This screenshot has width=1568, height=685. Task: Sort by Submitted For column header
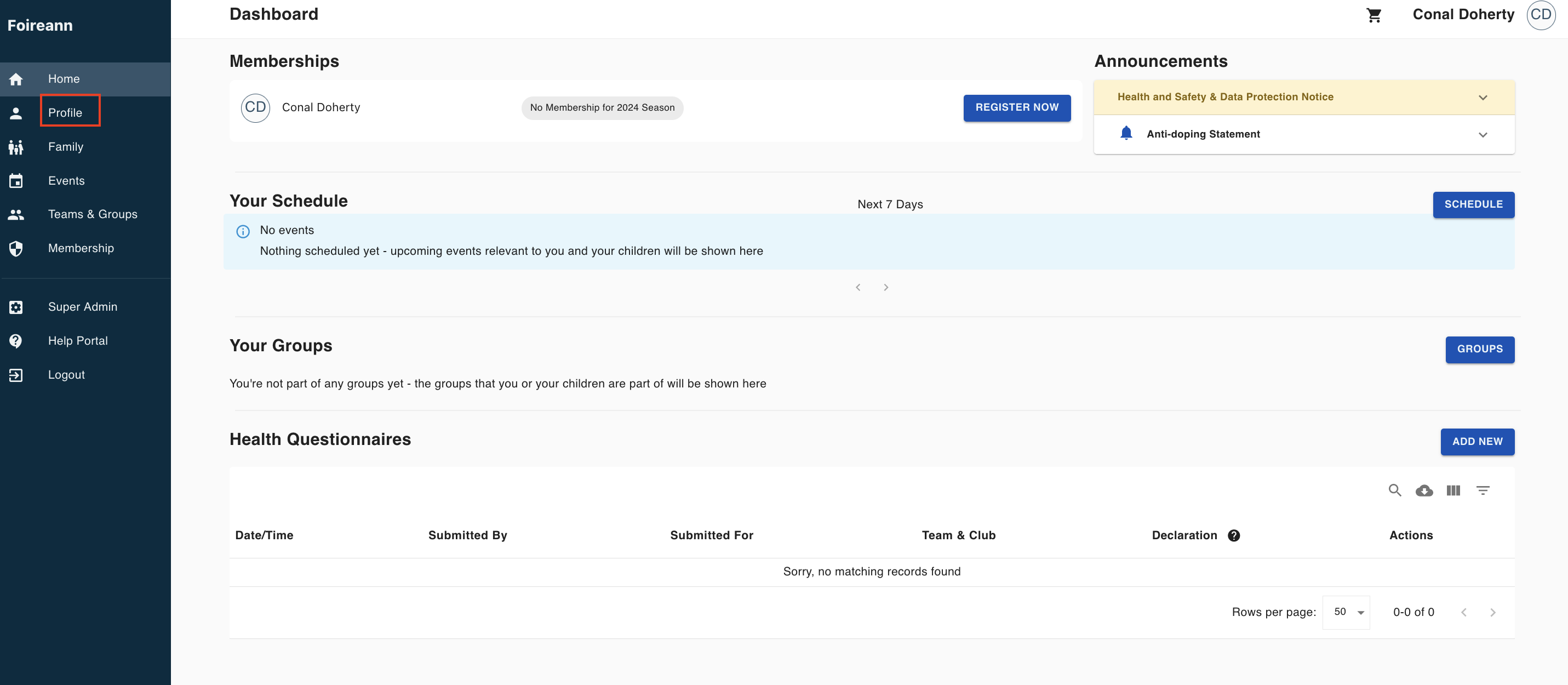click(x=712, y=535)
